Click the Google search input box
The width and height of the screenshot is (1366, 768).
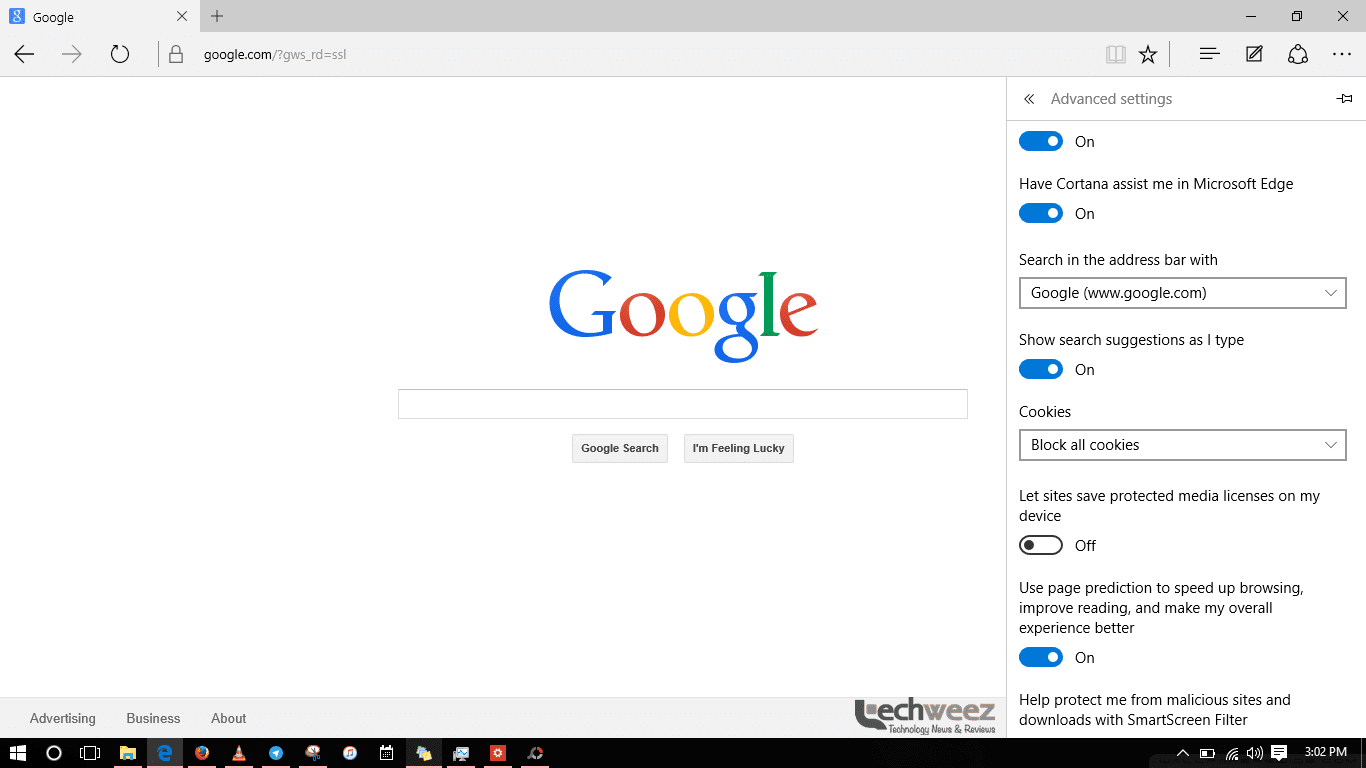(683, 404)
